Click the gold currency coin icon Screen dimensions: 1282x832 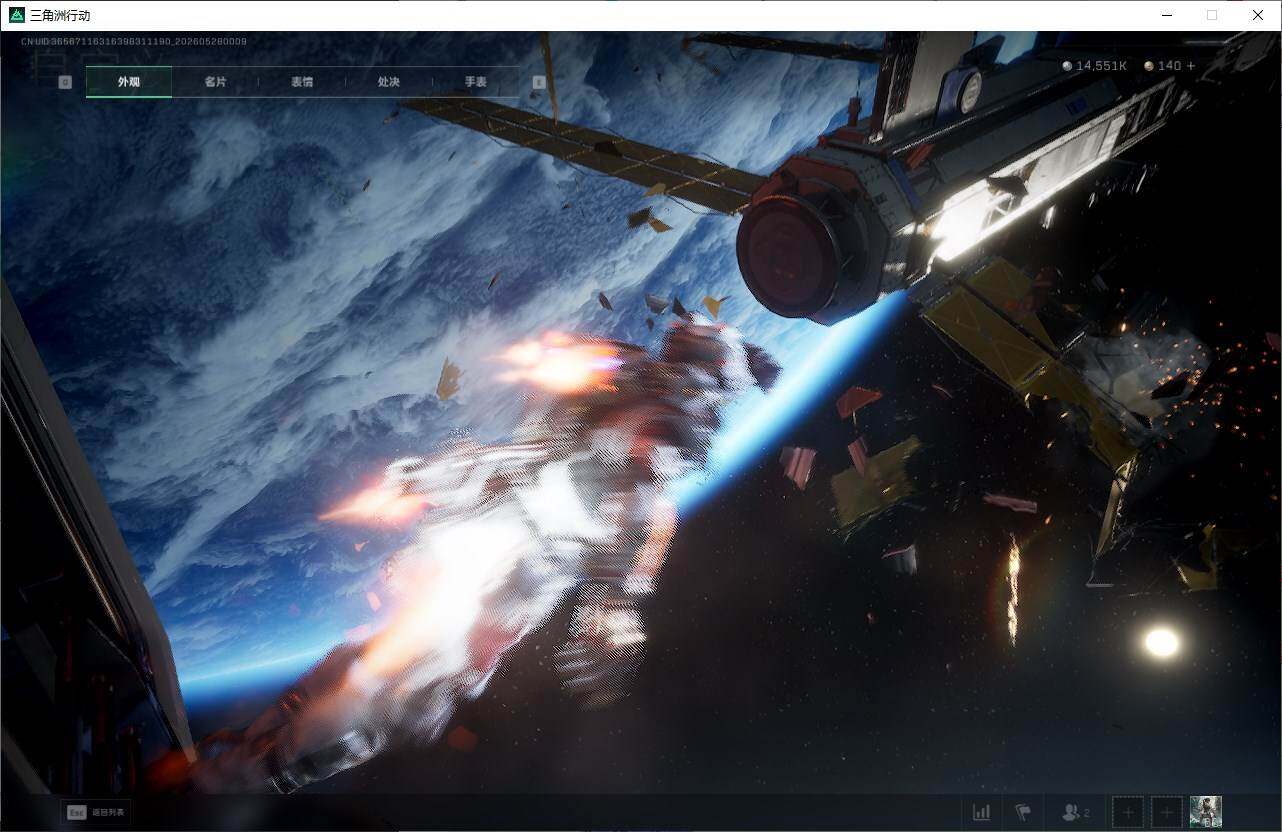pos(1148,66)
